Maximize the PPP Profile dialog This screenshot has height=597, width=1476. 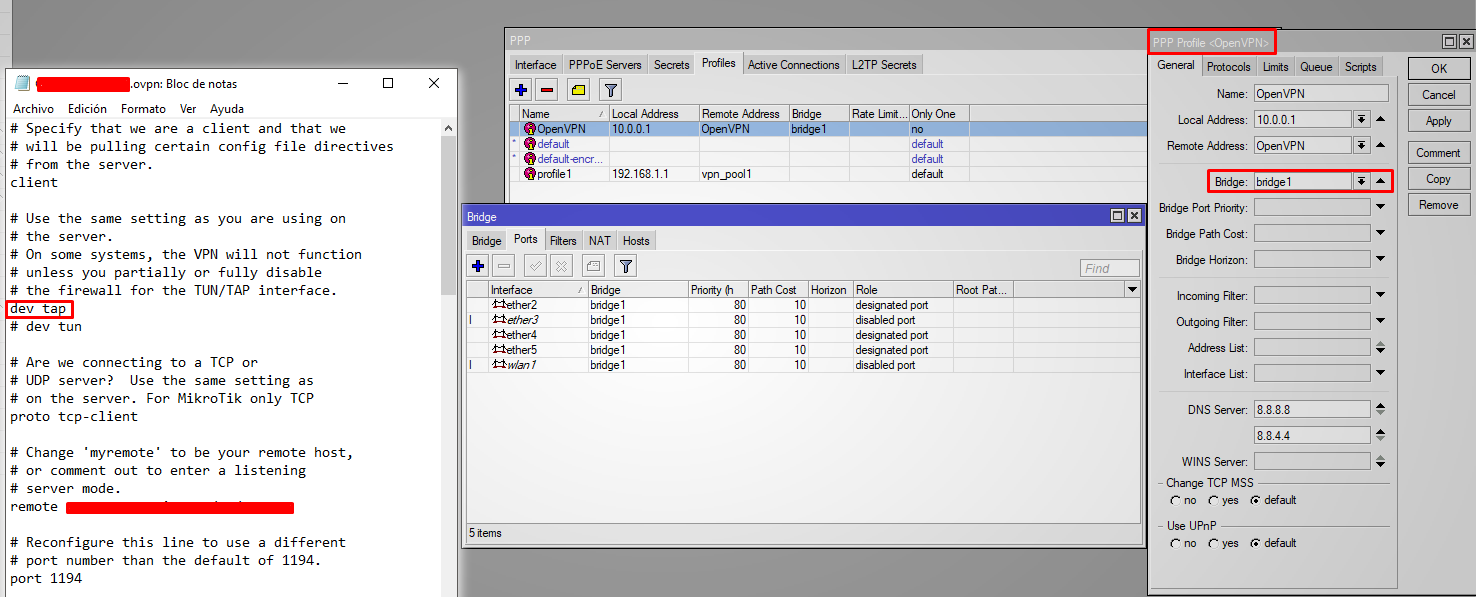point(1449,41)
